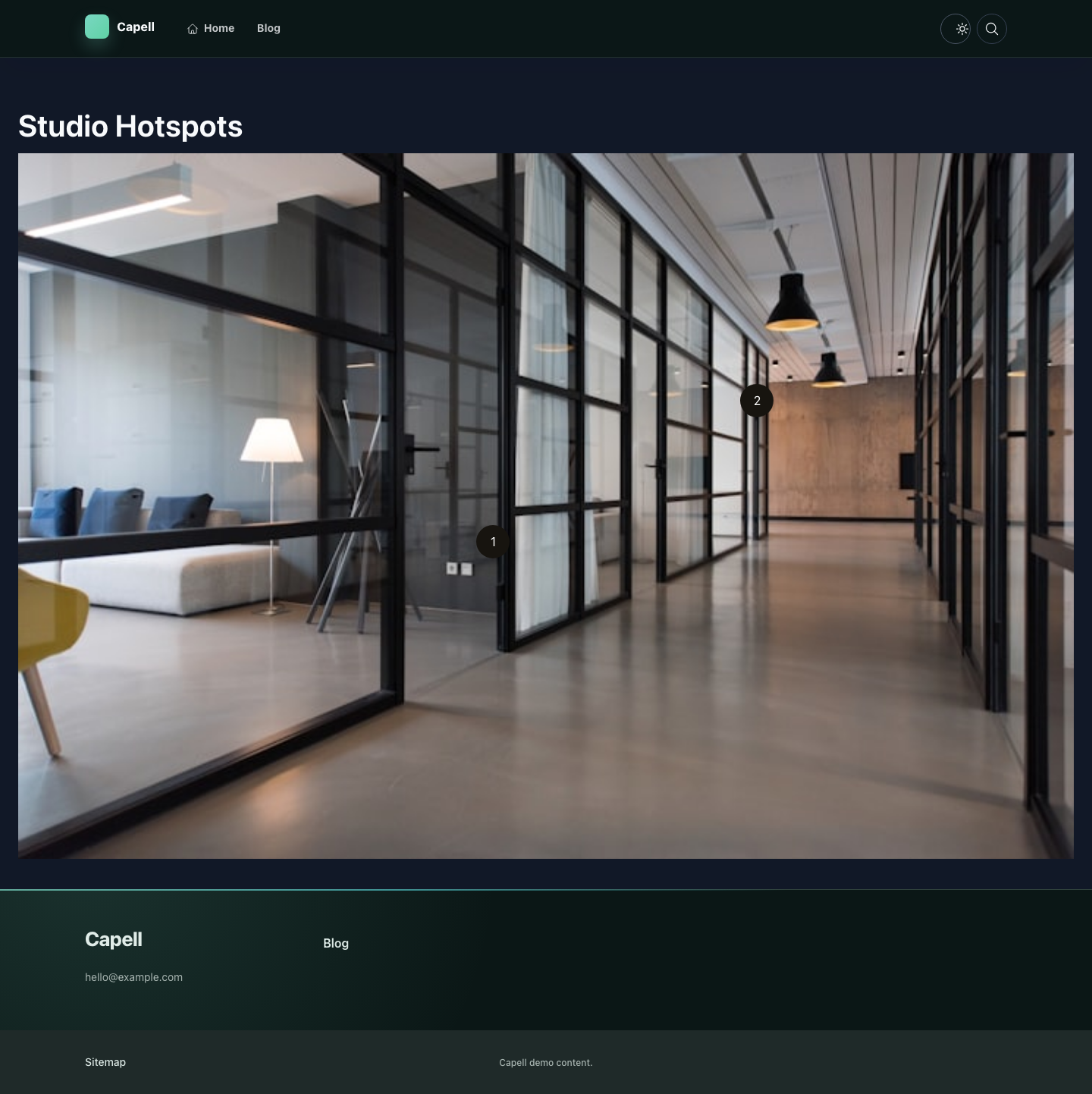Click the hello@example.com email address
The width and height of the screenshot is (1092, 1094).
[133, 977]
